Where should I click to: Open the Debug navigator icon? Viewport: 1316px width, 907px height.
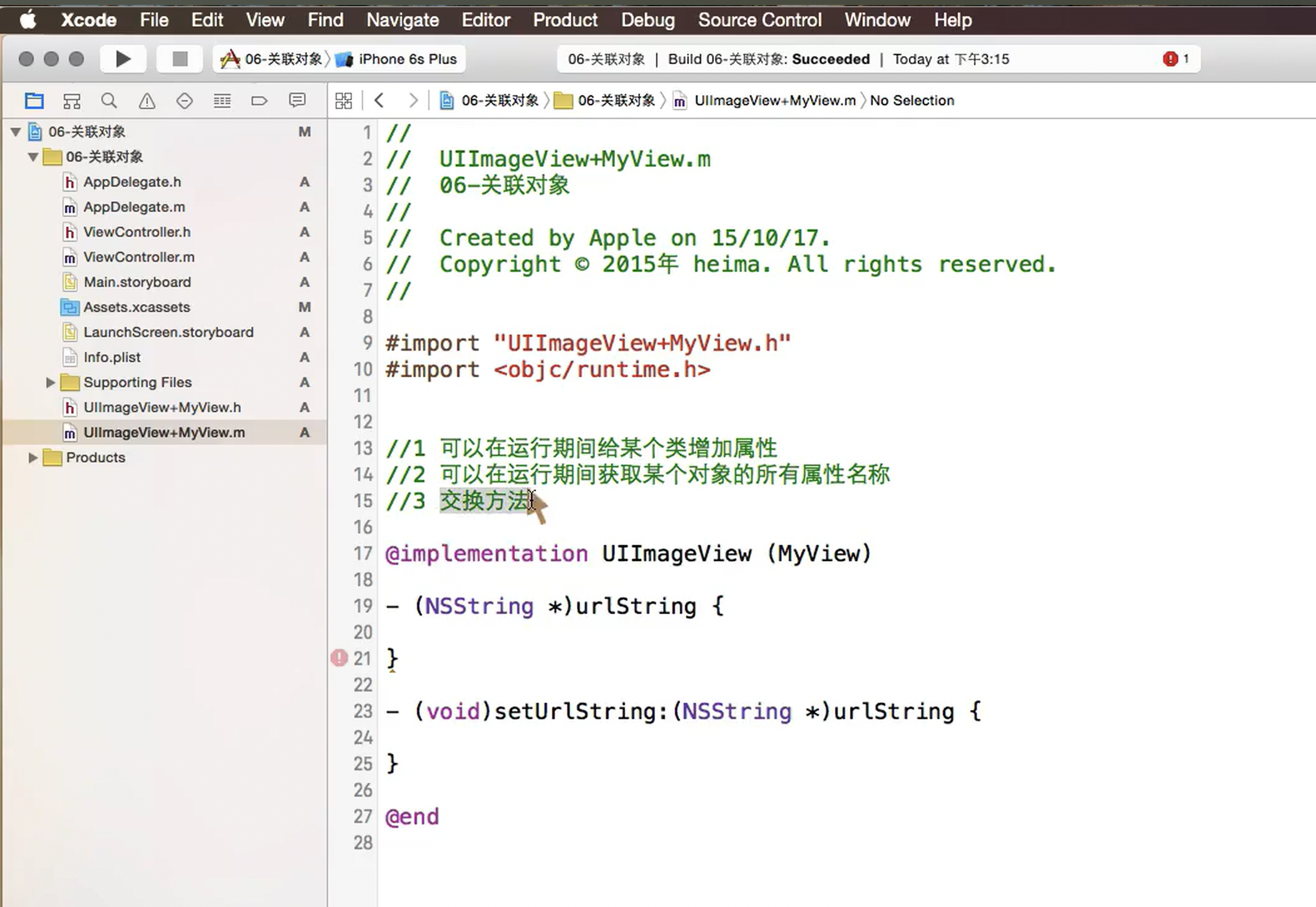222,100
